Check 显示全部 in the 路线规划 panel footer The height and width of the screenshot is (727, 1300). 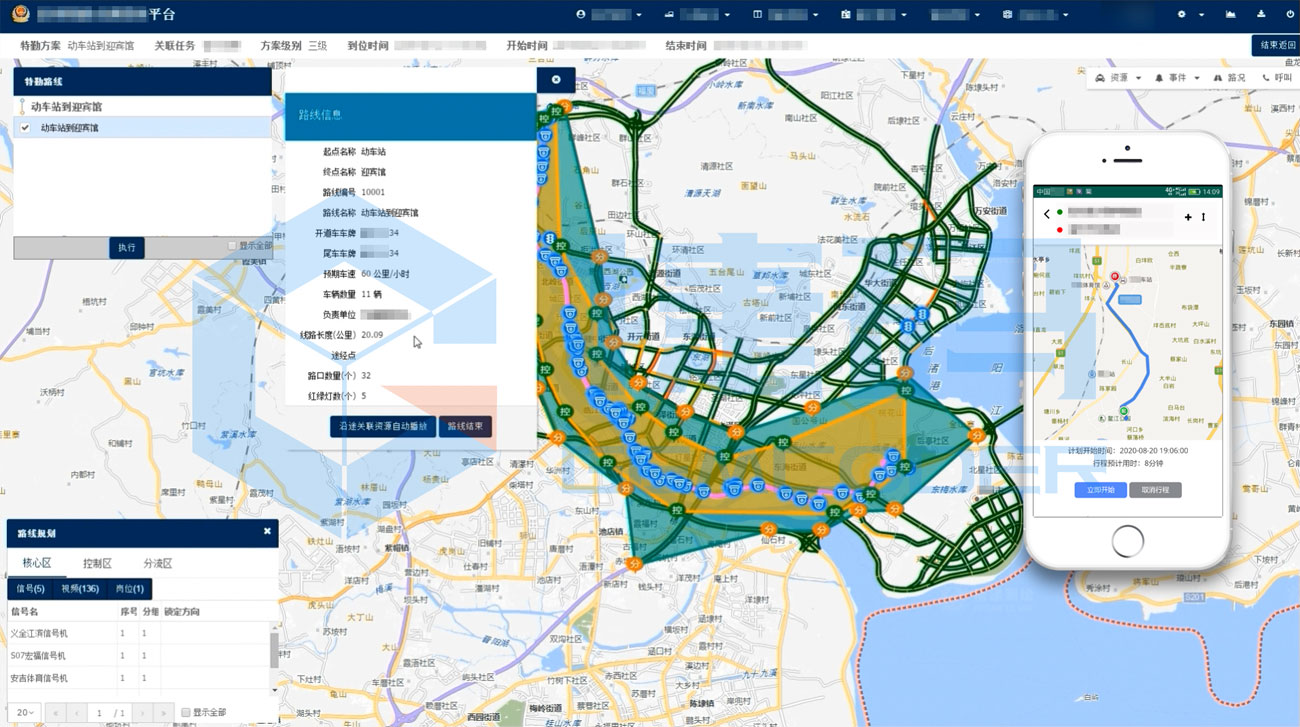186,712
